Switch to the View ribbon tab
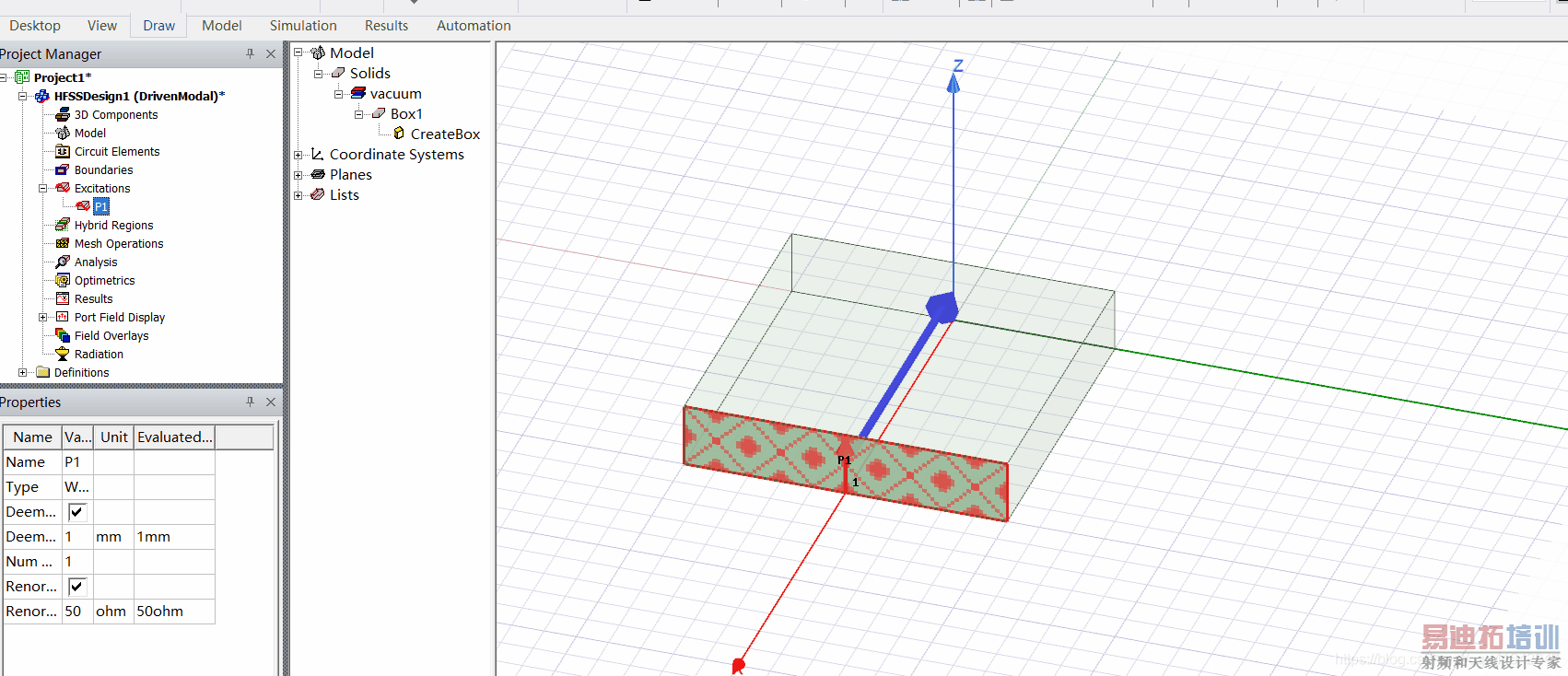The image size is (1568, 676). 102,26
